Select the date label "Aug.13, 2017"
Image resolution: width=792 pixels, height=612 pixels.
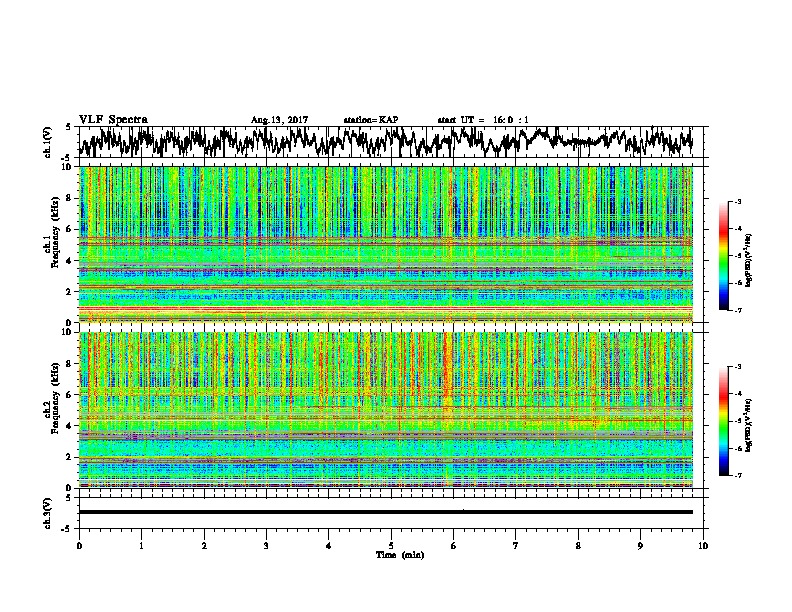(279, 120)
